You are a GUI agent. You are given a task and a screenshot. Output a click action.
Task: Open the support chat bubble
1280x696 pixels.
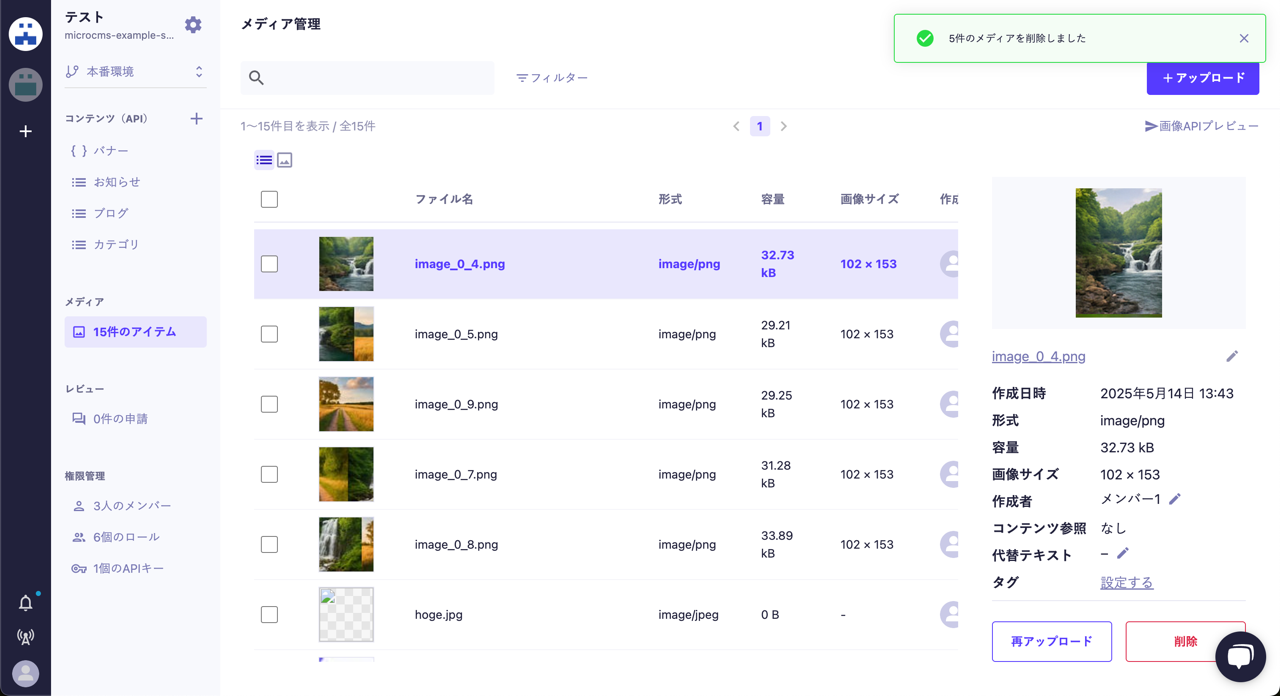1240,656
